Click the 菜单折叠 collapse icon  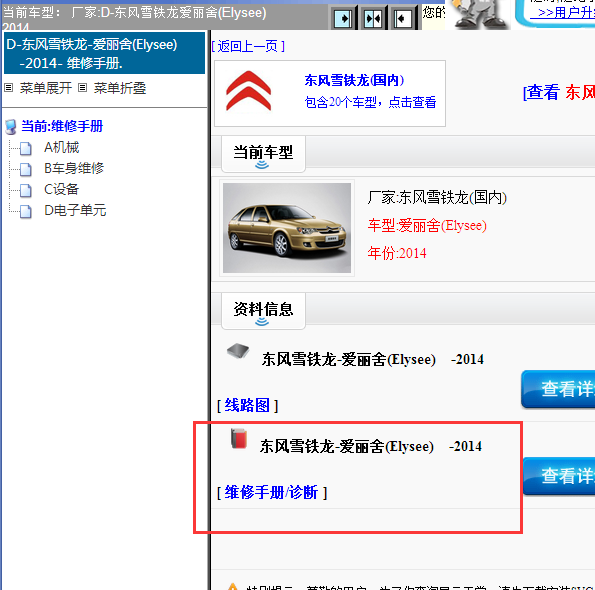pyautogui.click(x=82, y=88)
